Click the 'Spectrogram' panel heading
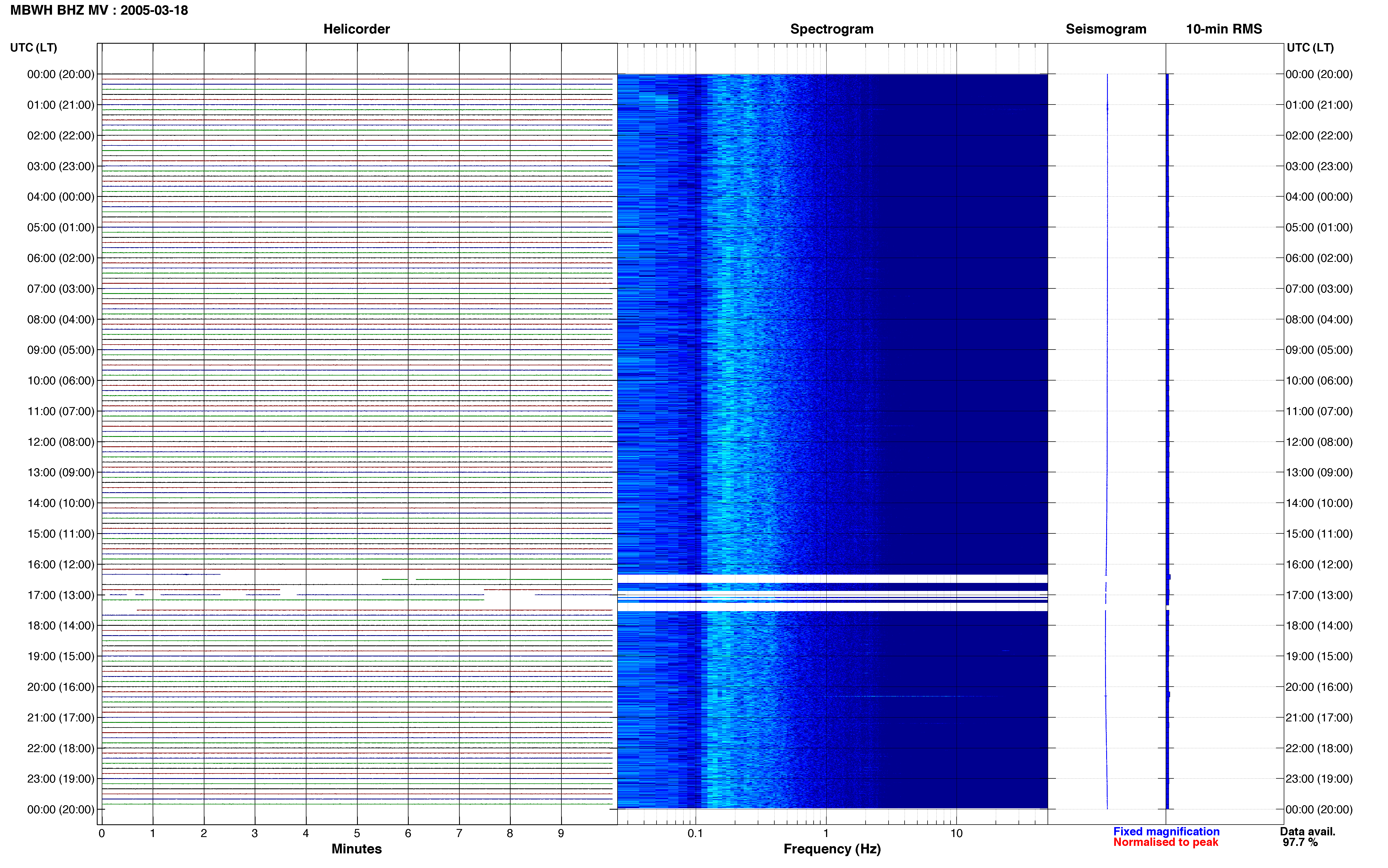 tap(832, 29)
